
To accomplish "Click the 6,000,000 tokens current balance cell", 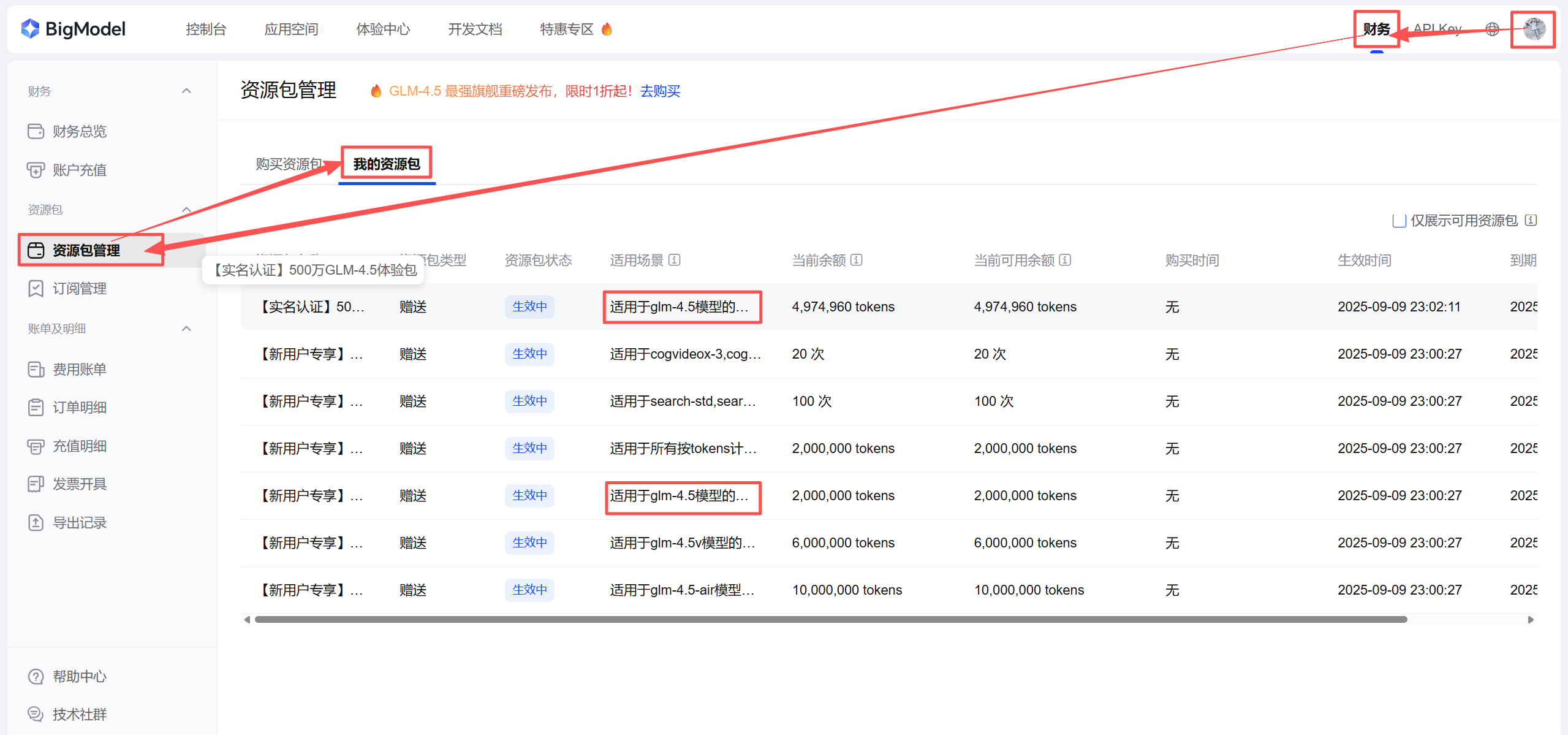I will click(x=843, y=543).
